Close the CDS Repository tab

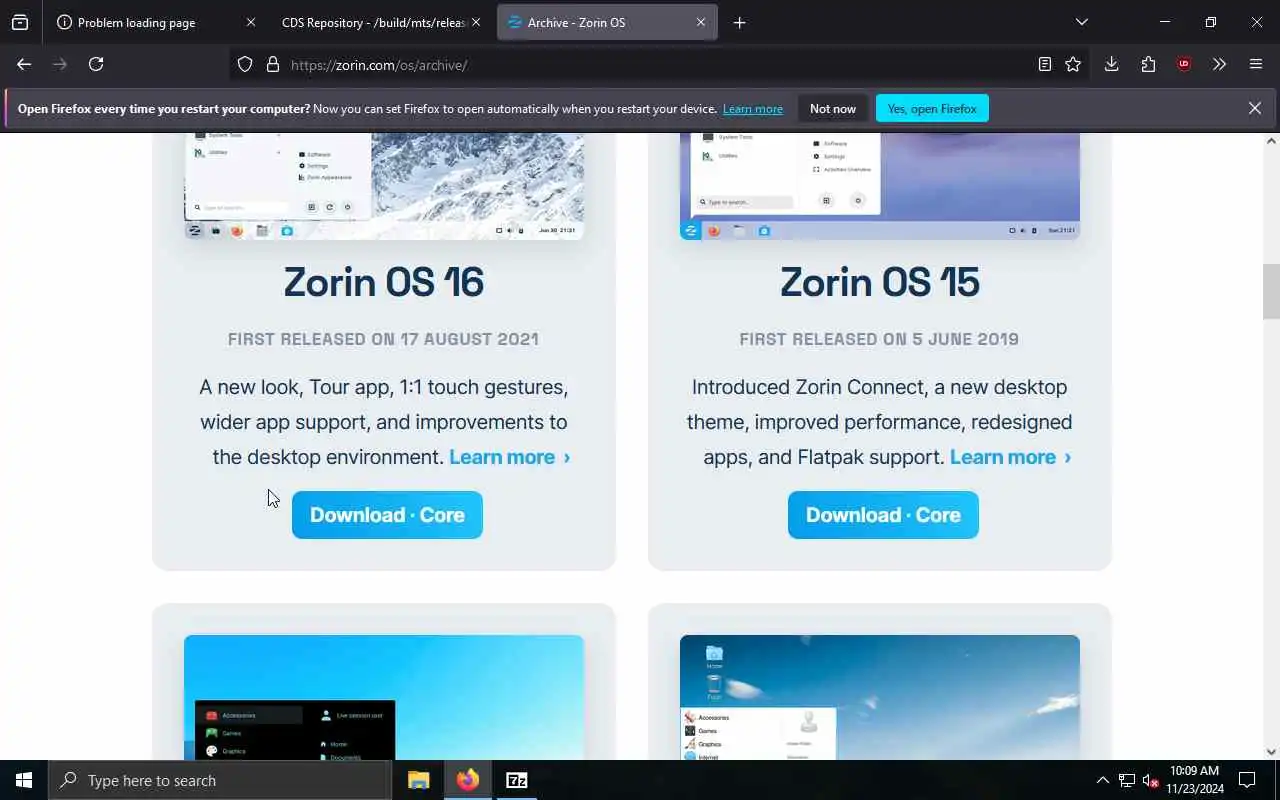(x=476, y=22)
